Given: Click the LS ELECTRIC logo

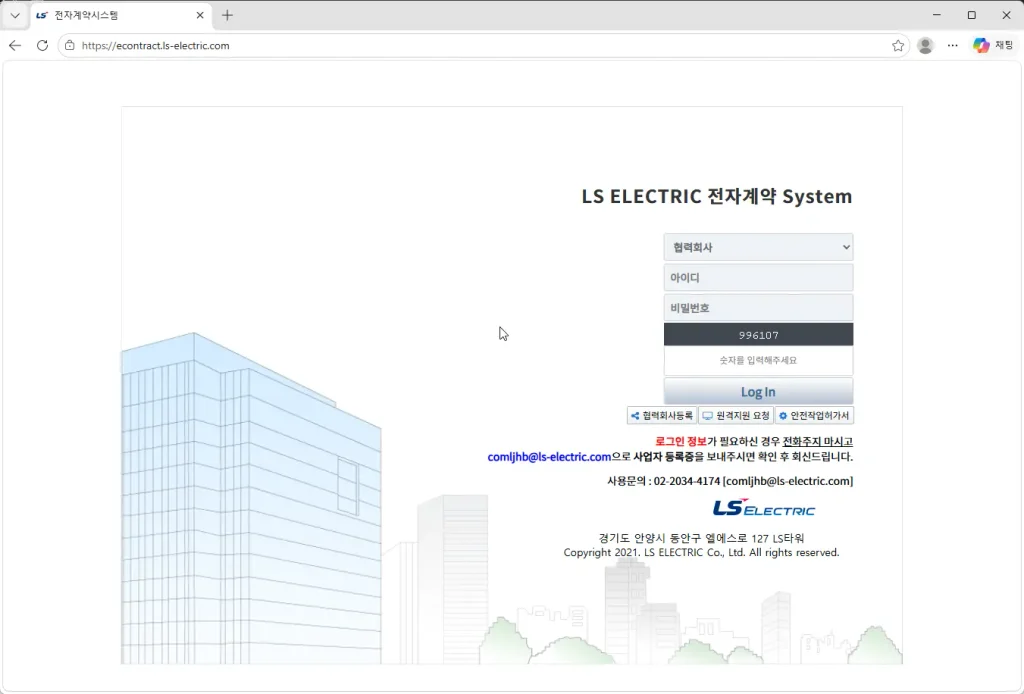Looking at the screenshot, I should tap(764, 508).
